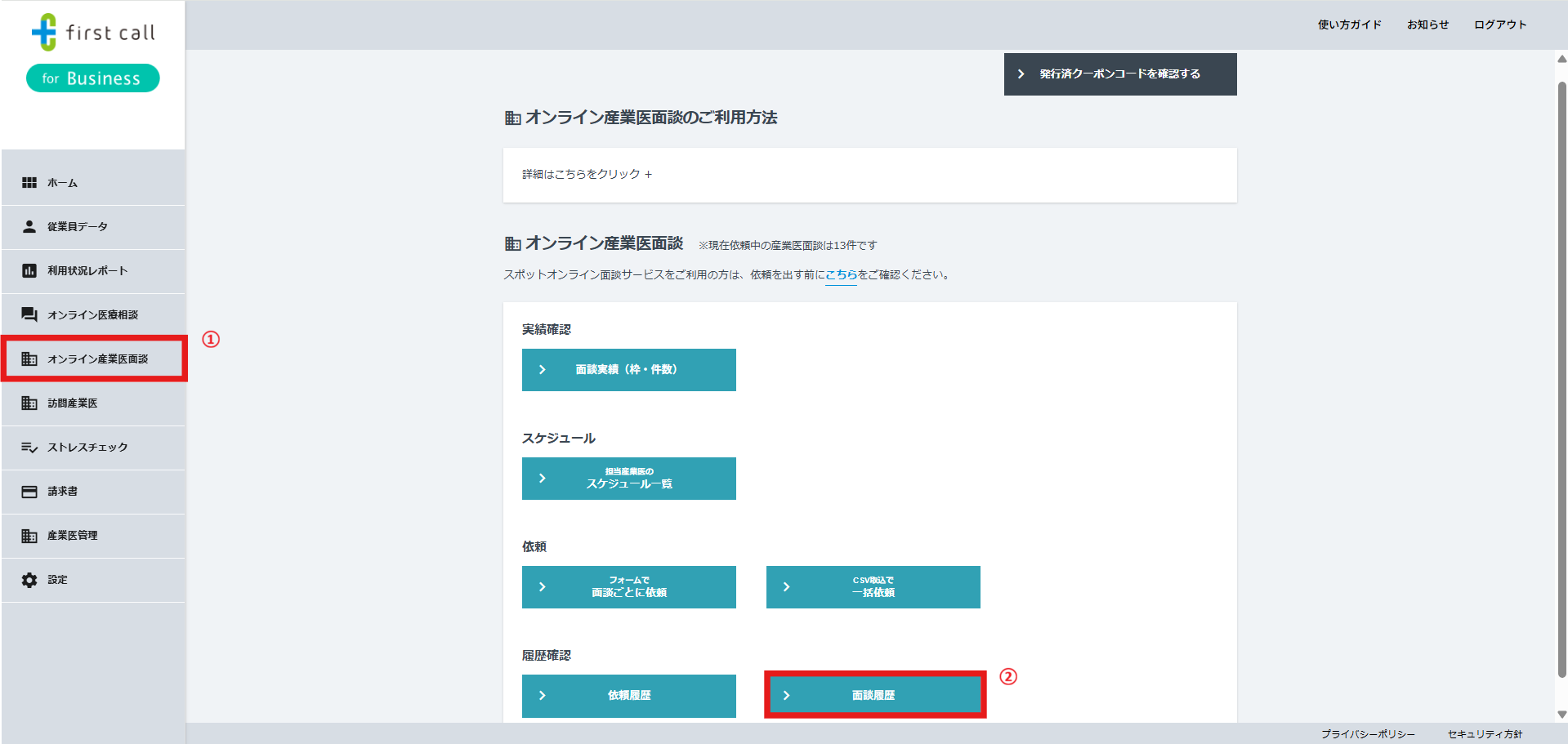The height and width of the screenshot is (744, 1568).
Task: Click the checklist icon for ストレスチェック
Action: [x=29, y=448]
